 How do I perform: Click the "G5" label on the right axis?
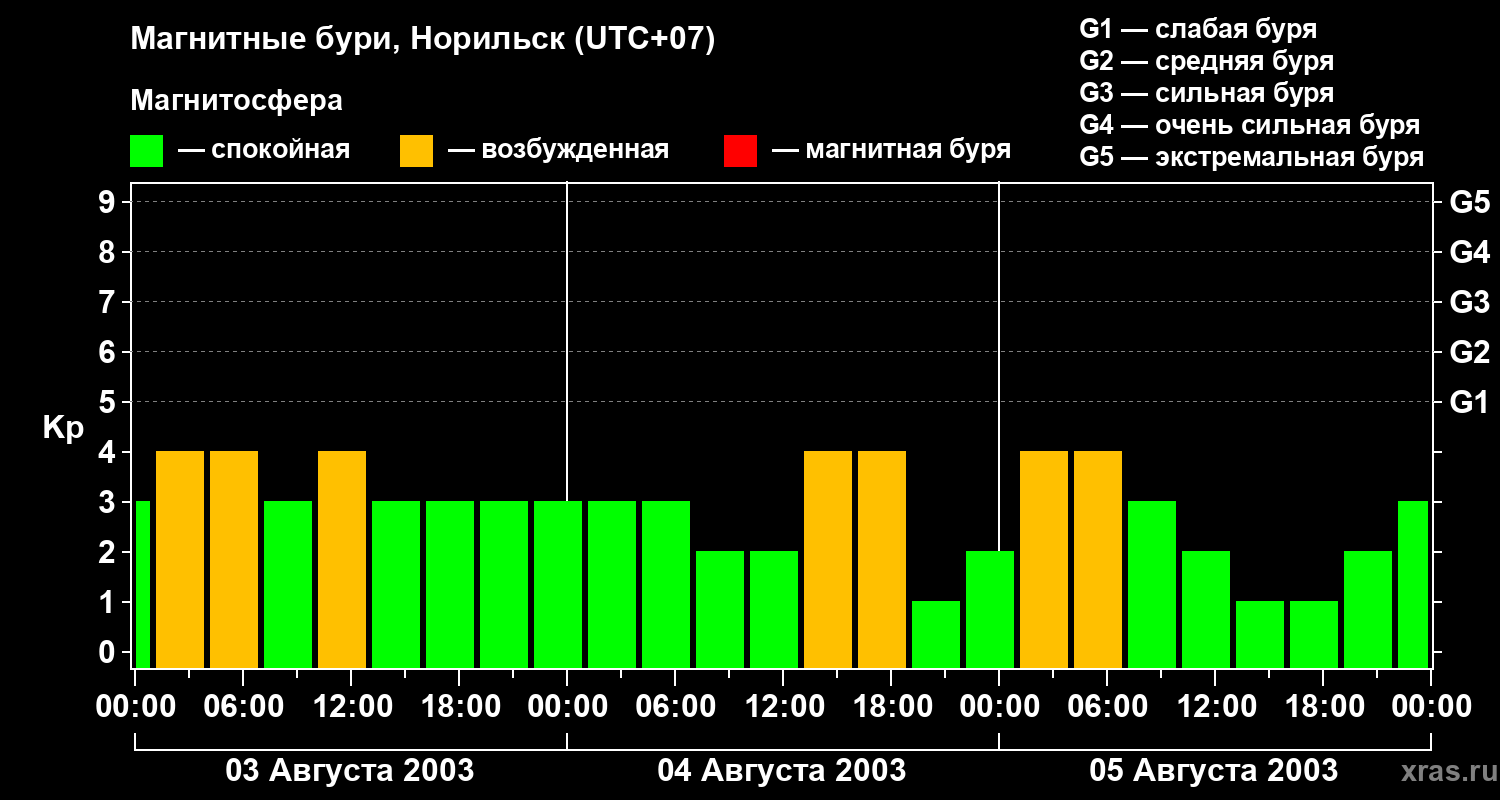1469,202
